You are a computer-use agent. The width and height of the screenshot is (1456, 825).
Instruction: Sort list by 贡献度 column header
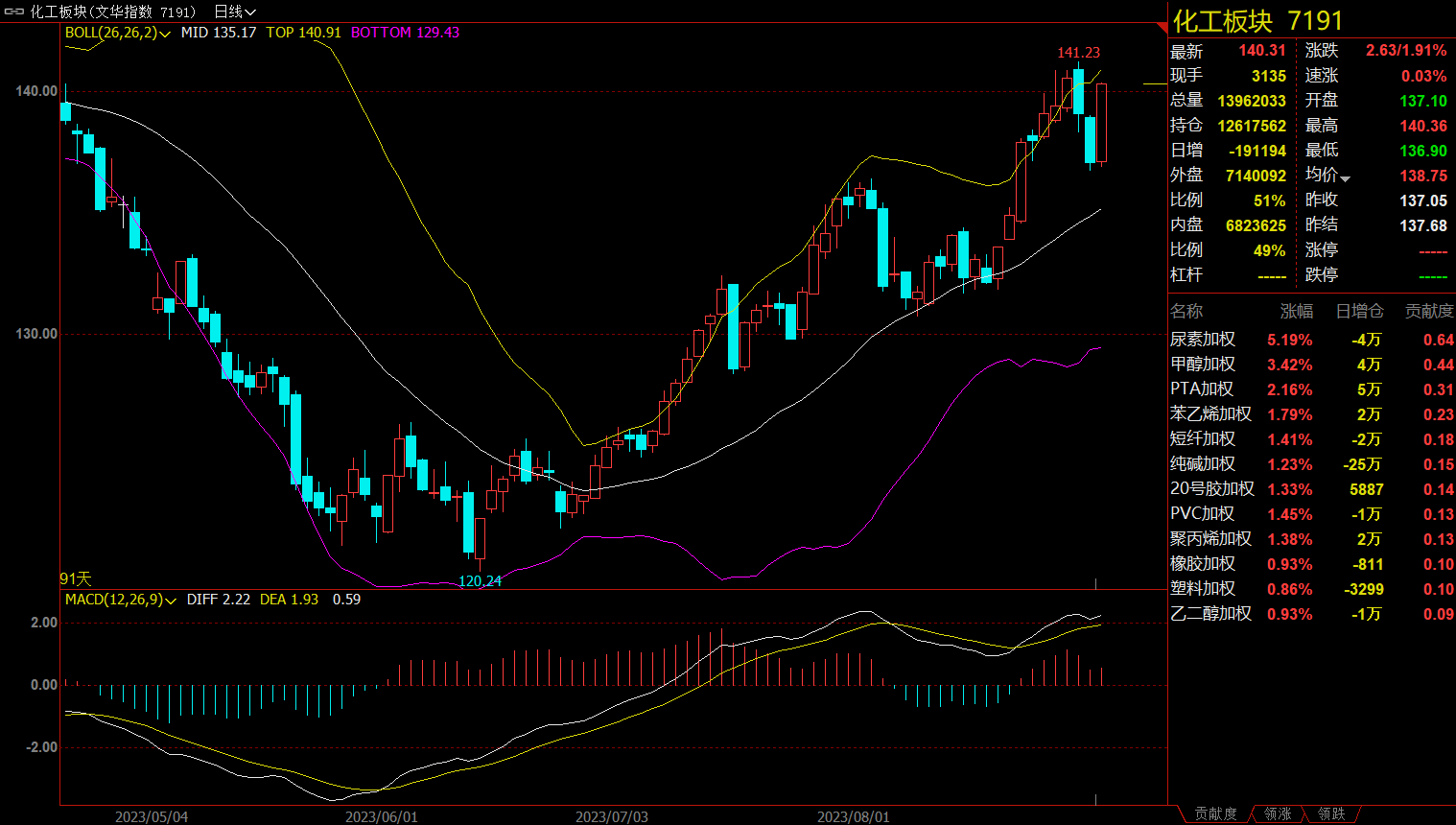point(1429,311)
